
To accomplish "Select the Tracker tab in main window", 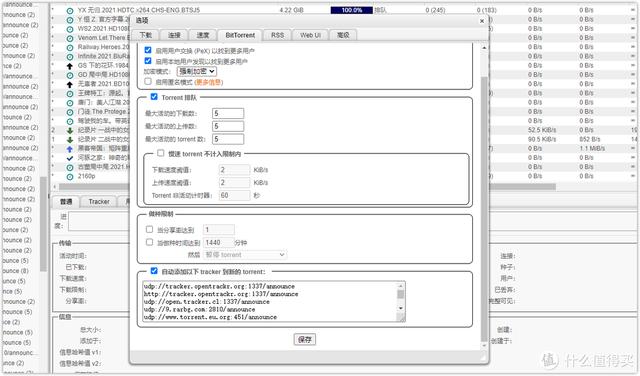I will coord(99,202).
